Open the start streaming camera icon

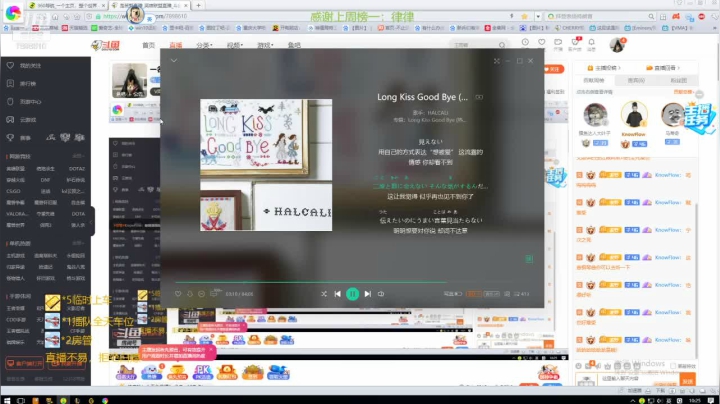pos(558,44)
